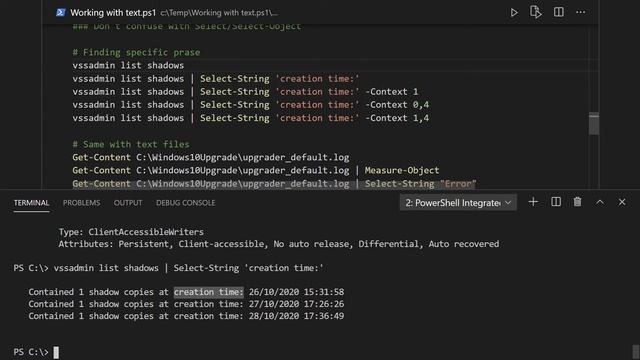Click the terminal line dated 28/10/2020 17:36:49
Image resolution: width=640 pixels, height=360 pixels.
tap(186, 316)
